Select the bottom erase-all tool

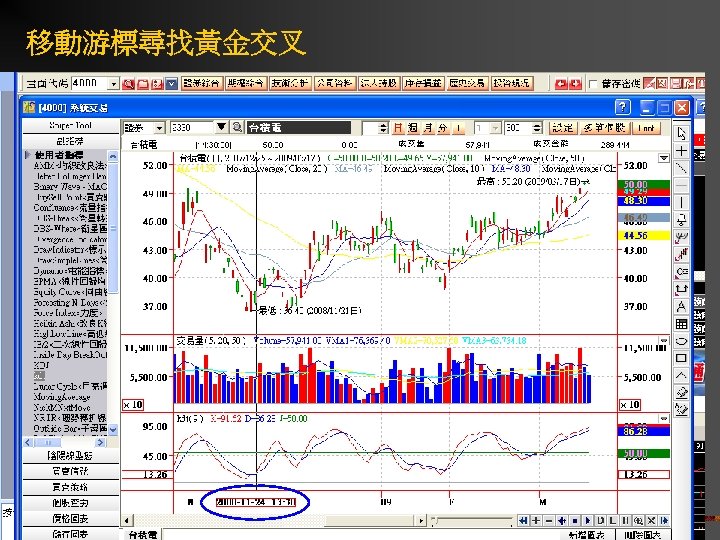click(681, 409)
